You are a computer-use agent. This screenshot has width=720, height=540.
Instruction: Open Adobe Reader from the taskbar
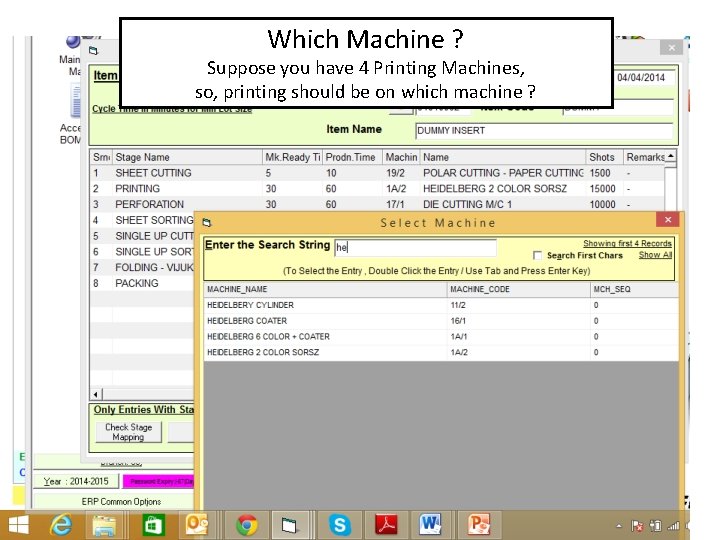pyautogui.click(x=386, y=525)
